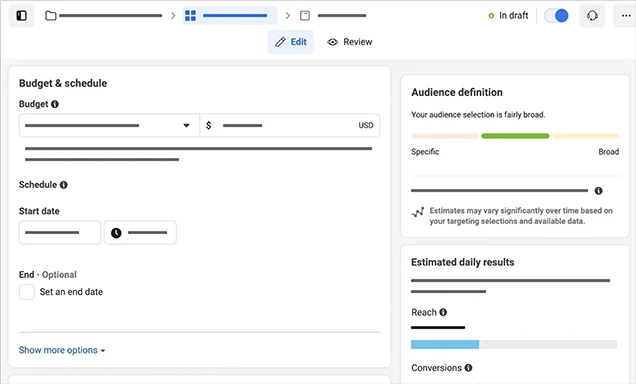Select the ad set grid breadcrumb

(230, 16)
